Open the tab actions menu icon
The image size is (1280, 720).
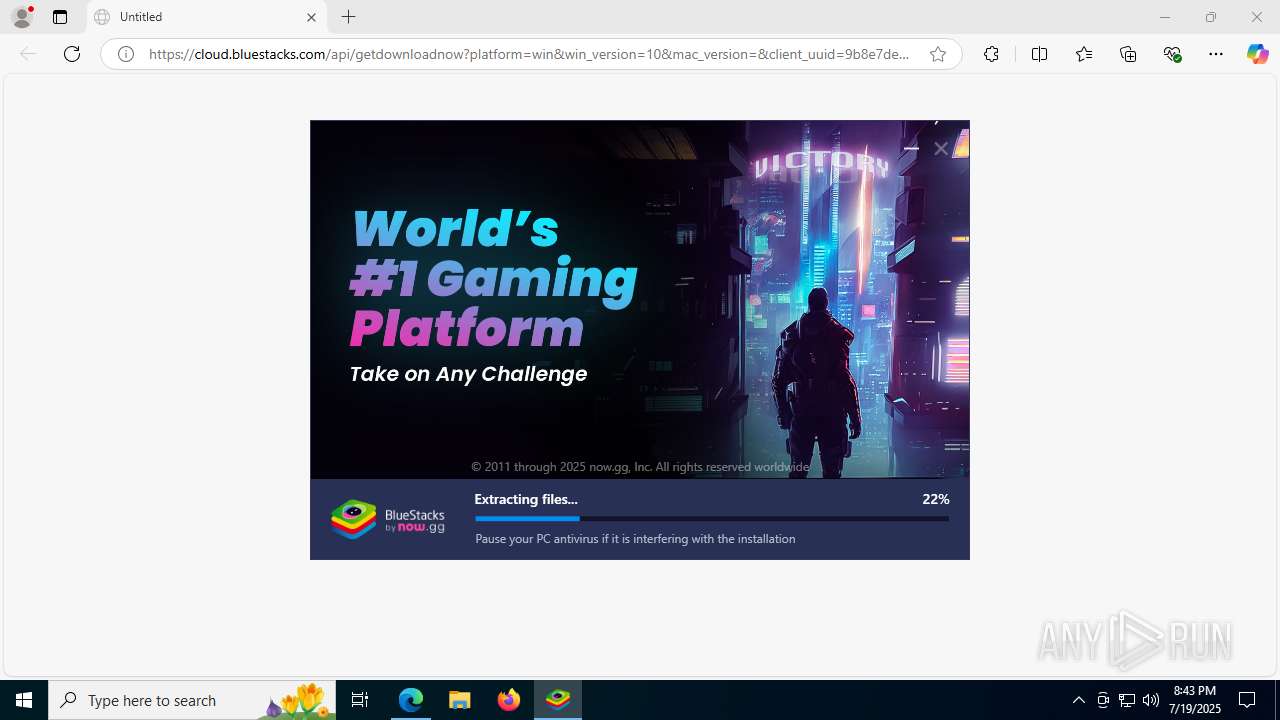pos(60,17)
